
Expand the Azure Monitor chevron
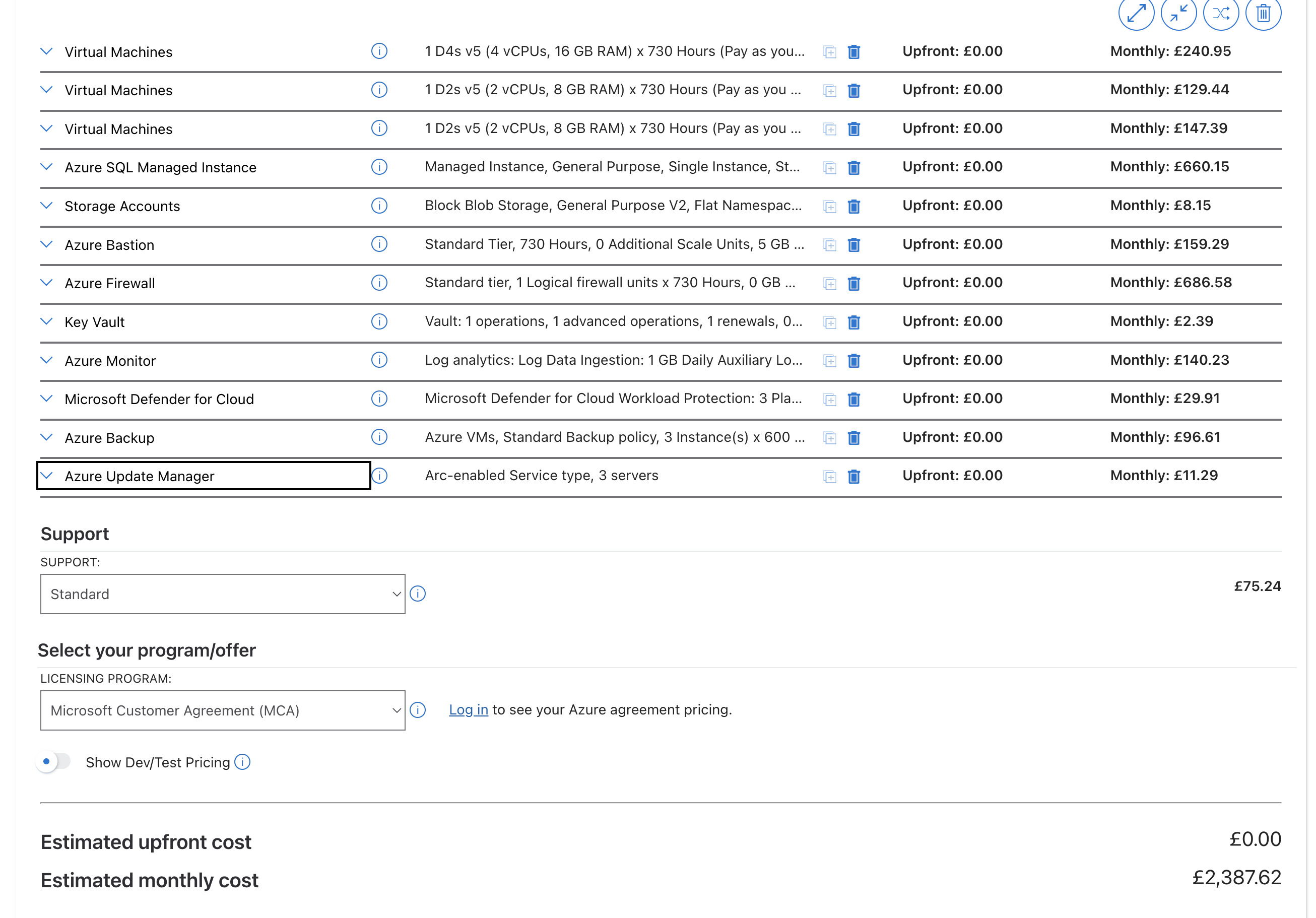pos(47,360)
